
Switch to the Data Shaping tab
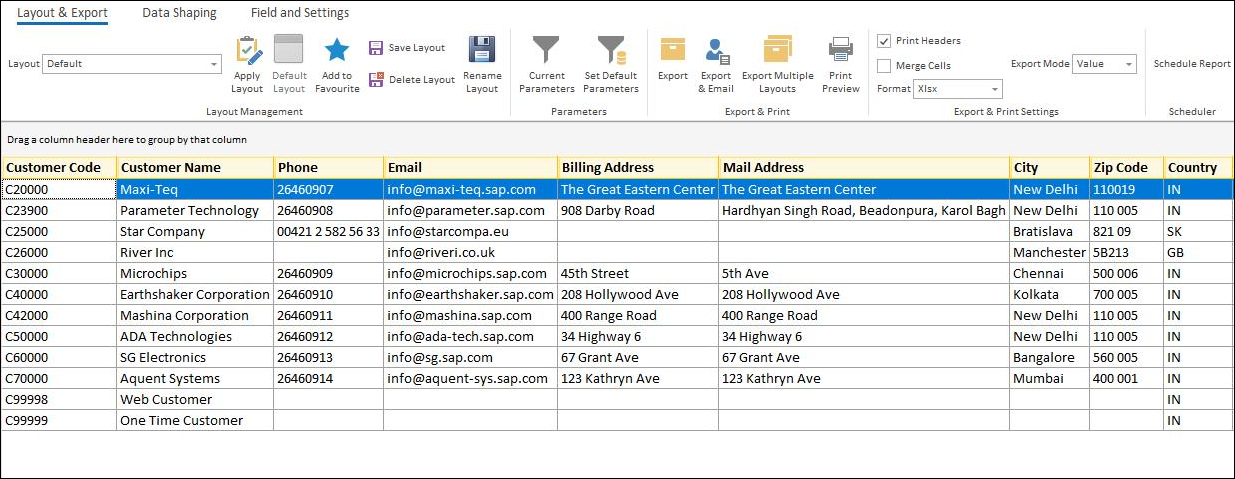click(179, 13)
